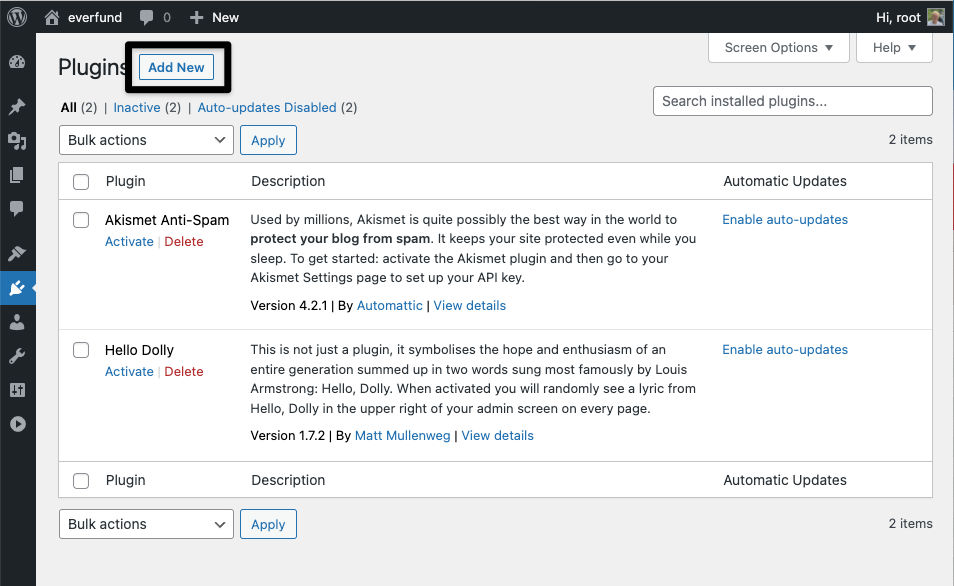954x586 pixels.
Task: Click the bottom Automatic Updates footer label
Action: click(785, 480)
